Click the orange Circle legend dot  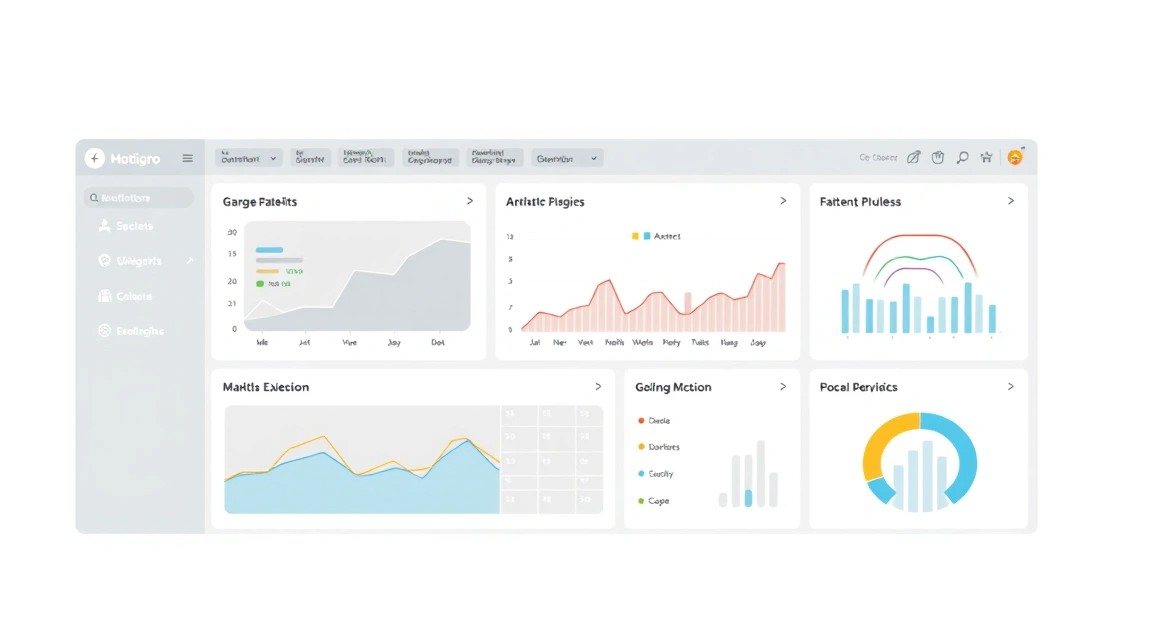pyautogui.click(x=641, y=420)
